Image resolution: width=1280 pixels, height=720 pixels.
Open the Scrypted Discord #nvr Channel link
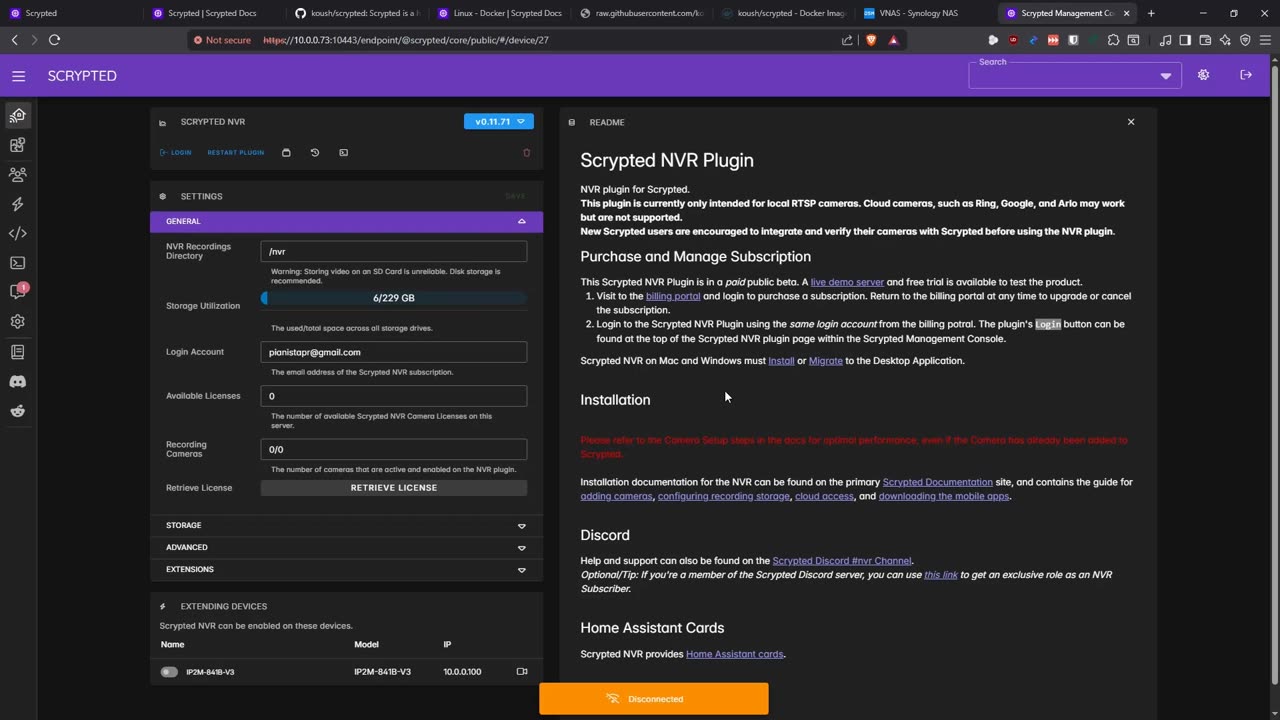pos(842,561)
